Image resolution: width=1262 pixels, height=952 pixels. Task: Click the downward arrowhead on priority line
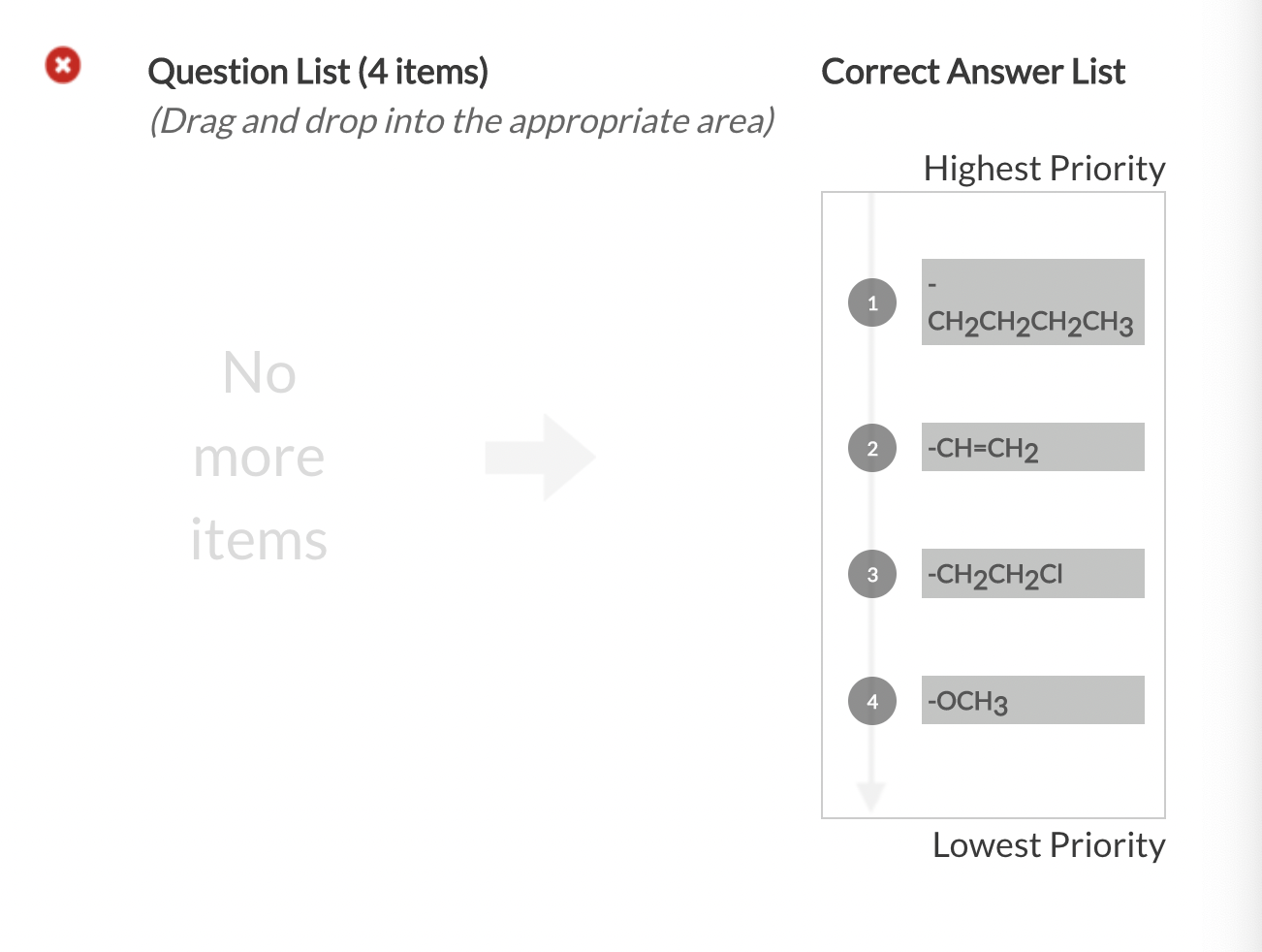871,796
